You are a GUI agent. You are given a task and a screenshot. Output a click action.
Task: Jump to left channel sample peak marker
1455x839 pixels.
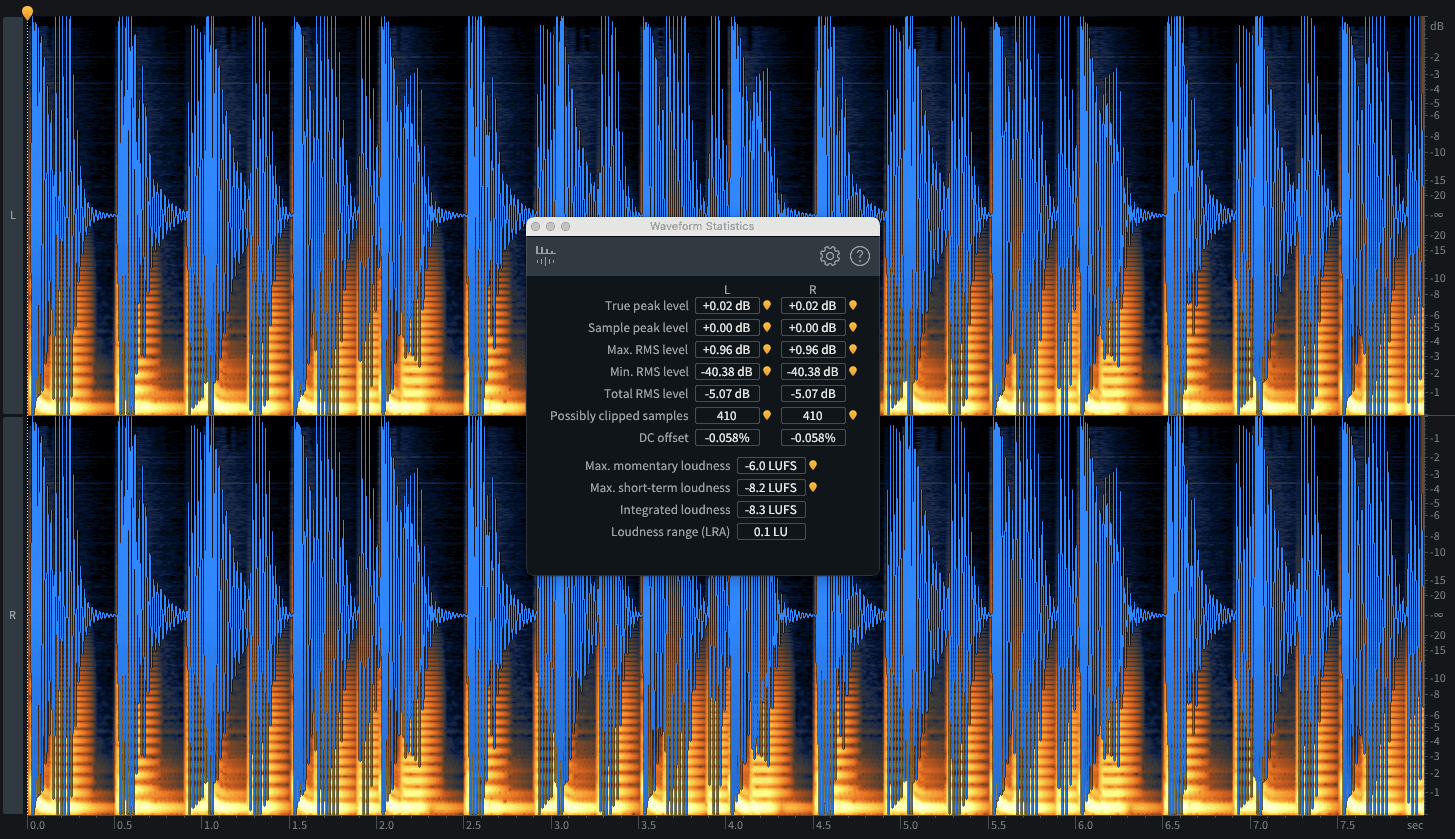[x=768, y=328]
